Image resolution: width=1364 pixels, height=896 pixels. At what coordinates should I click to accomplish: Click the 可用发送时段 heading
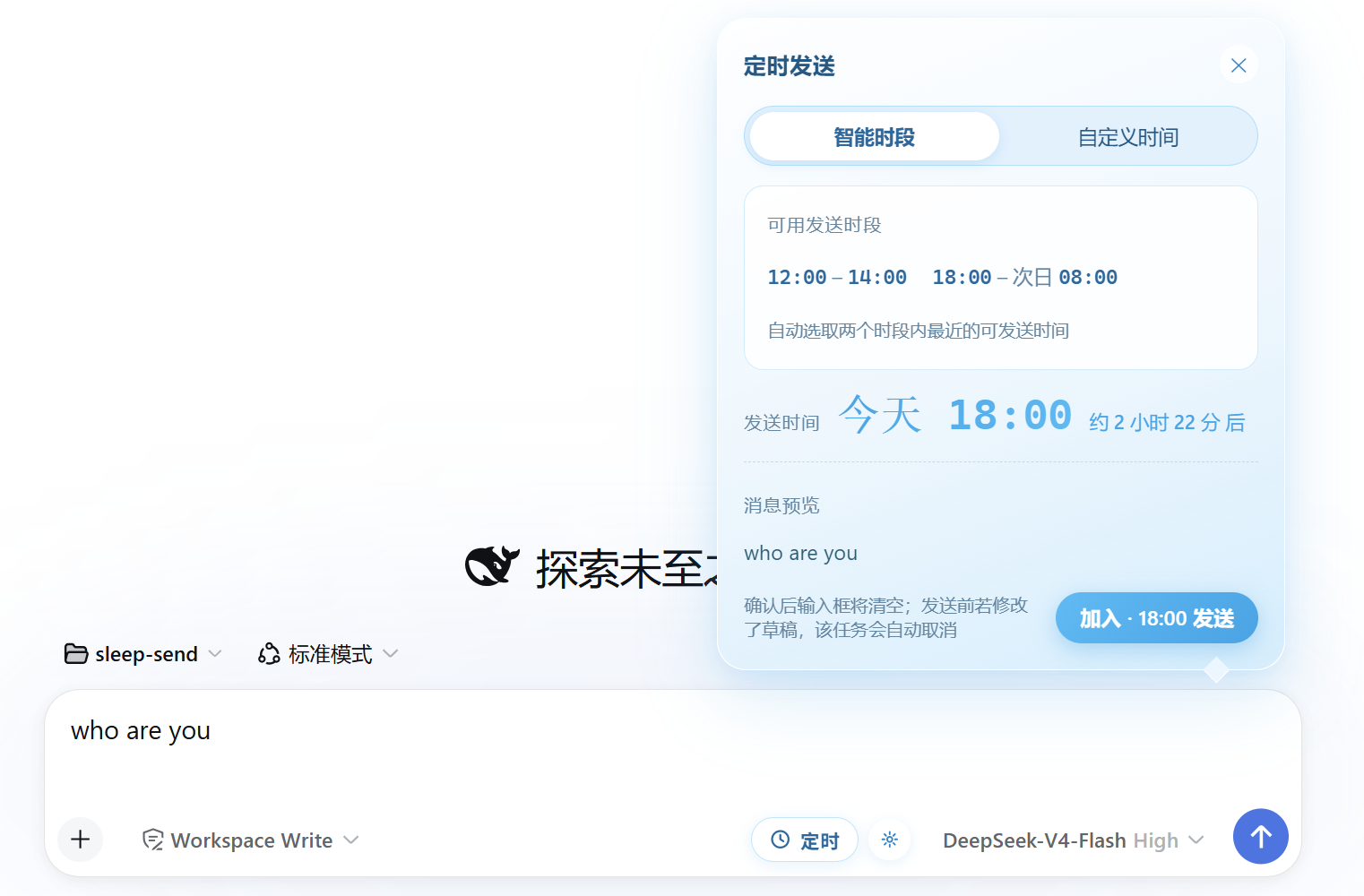tap(824, 225)
